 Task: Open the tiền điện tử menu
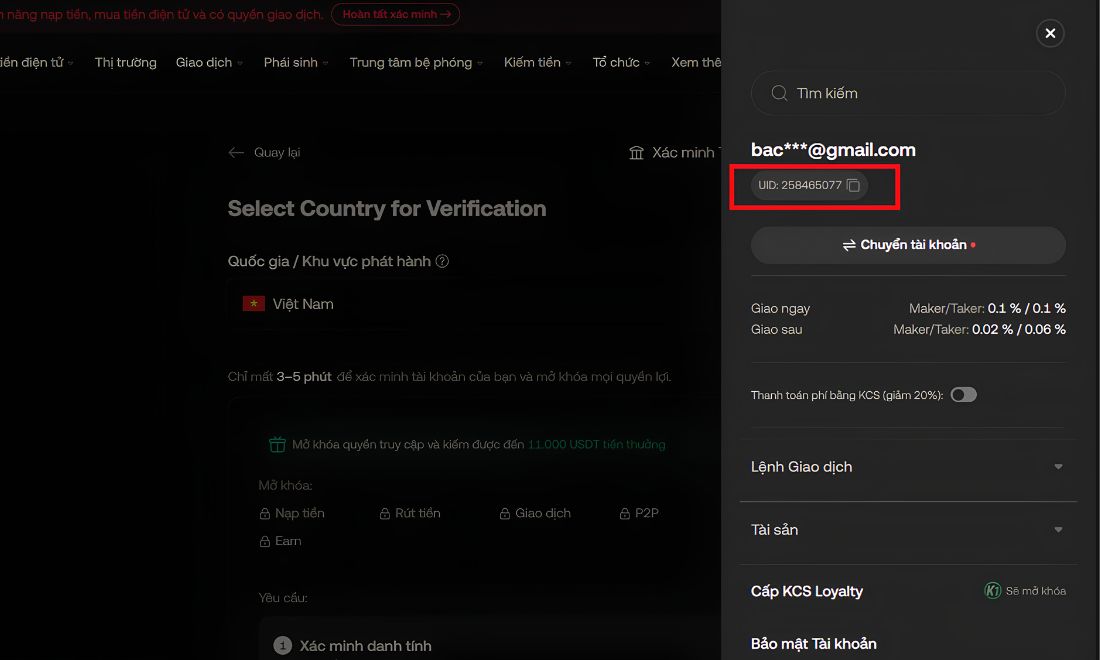[x=36, y=62]
